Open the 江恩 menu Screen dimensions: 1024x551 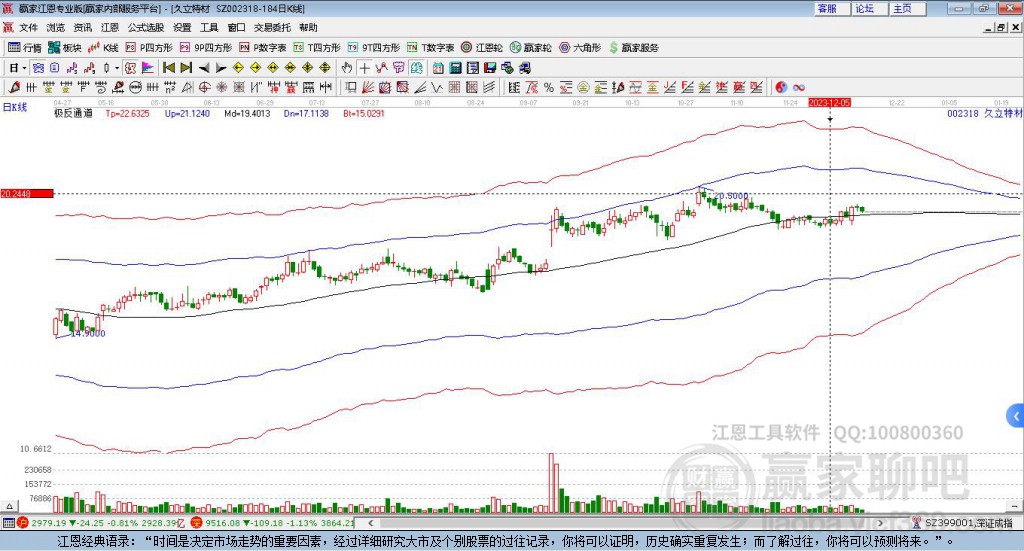coord(110,27)
